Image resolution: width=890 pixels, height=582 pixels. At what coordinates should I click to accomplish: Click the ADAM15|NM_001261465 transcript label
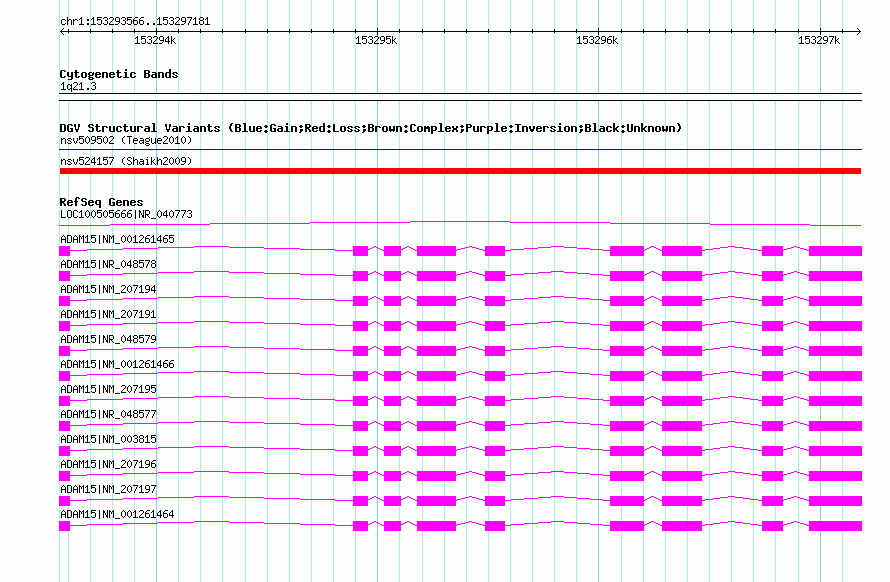(117, 239)
